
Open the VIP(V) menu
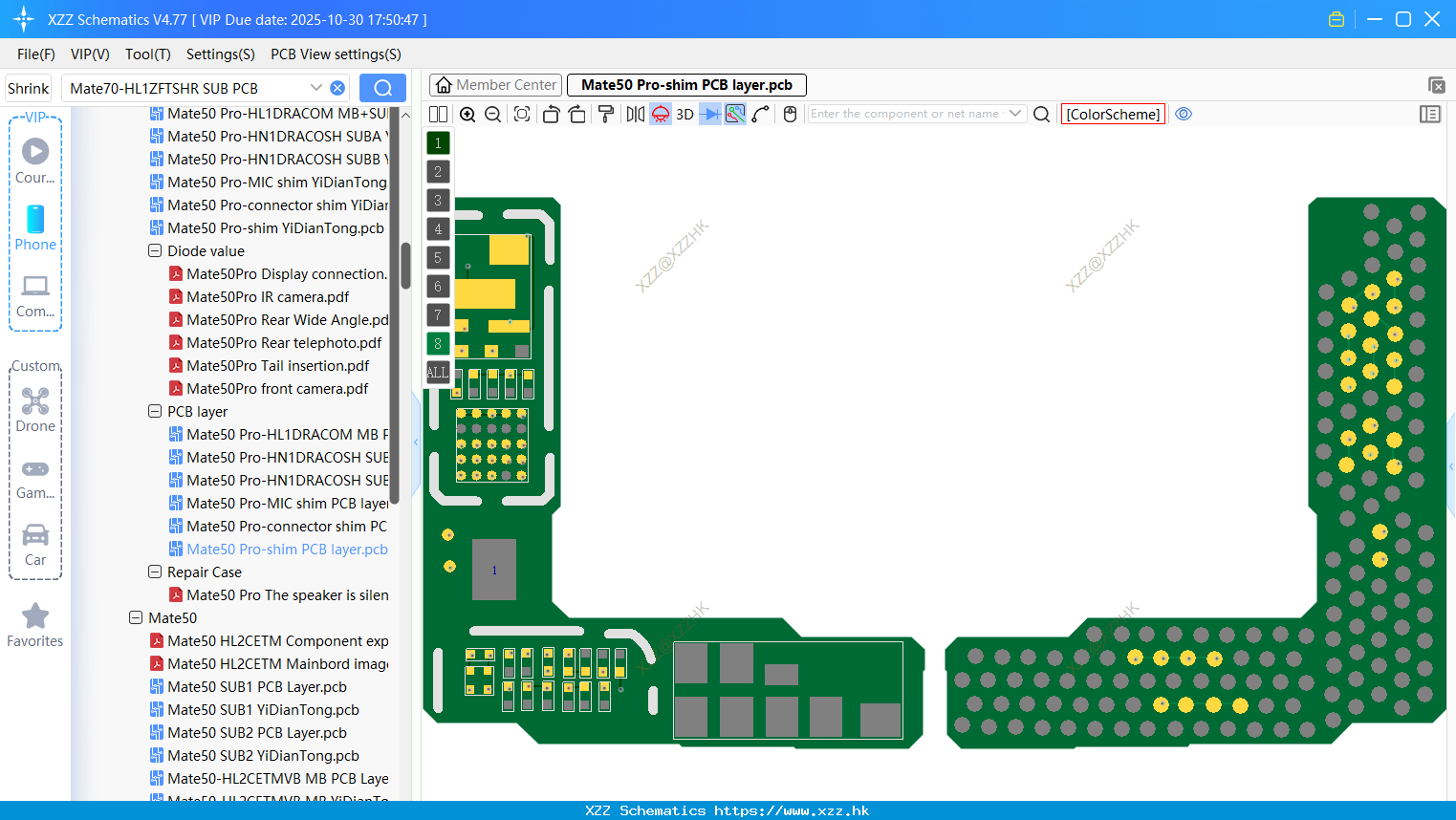(x=90, y=54)
